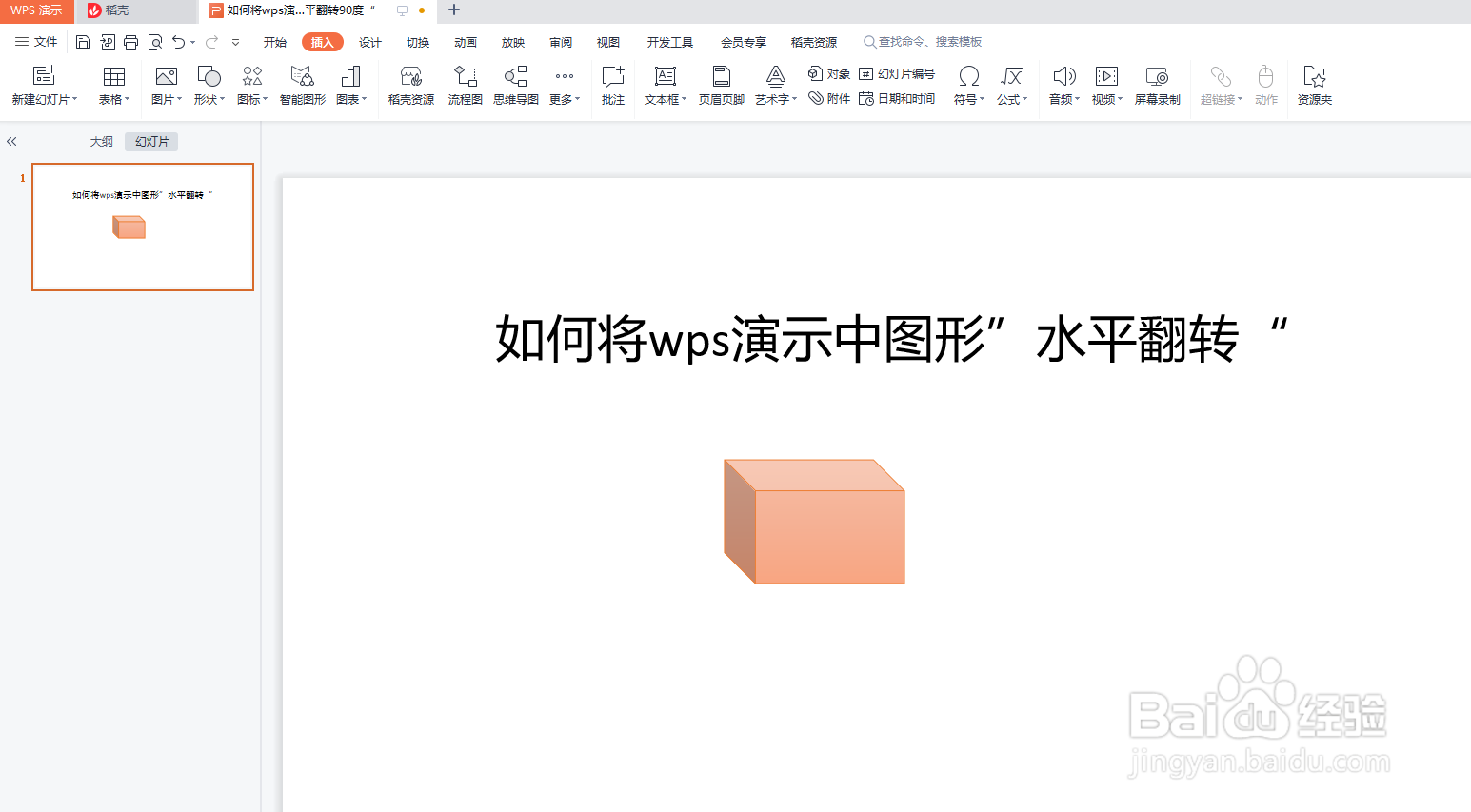Click the Print icon in quick toolbar

[x=130, y=42]
